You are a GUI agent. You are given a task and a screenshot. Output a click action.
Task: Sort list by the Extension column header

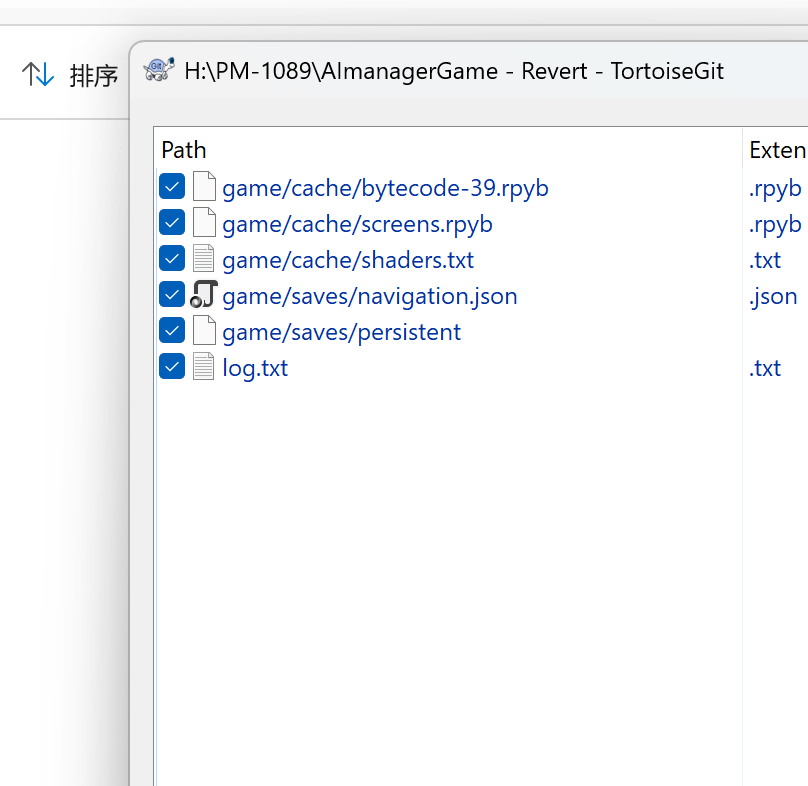coord(777,150)
